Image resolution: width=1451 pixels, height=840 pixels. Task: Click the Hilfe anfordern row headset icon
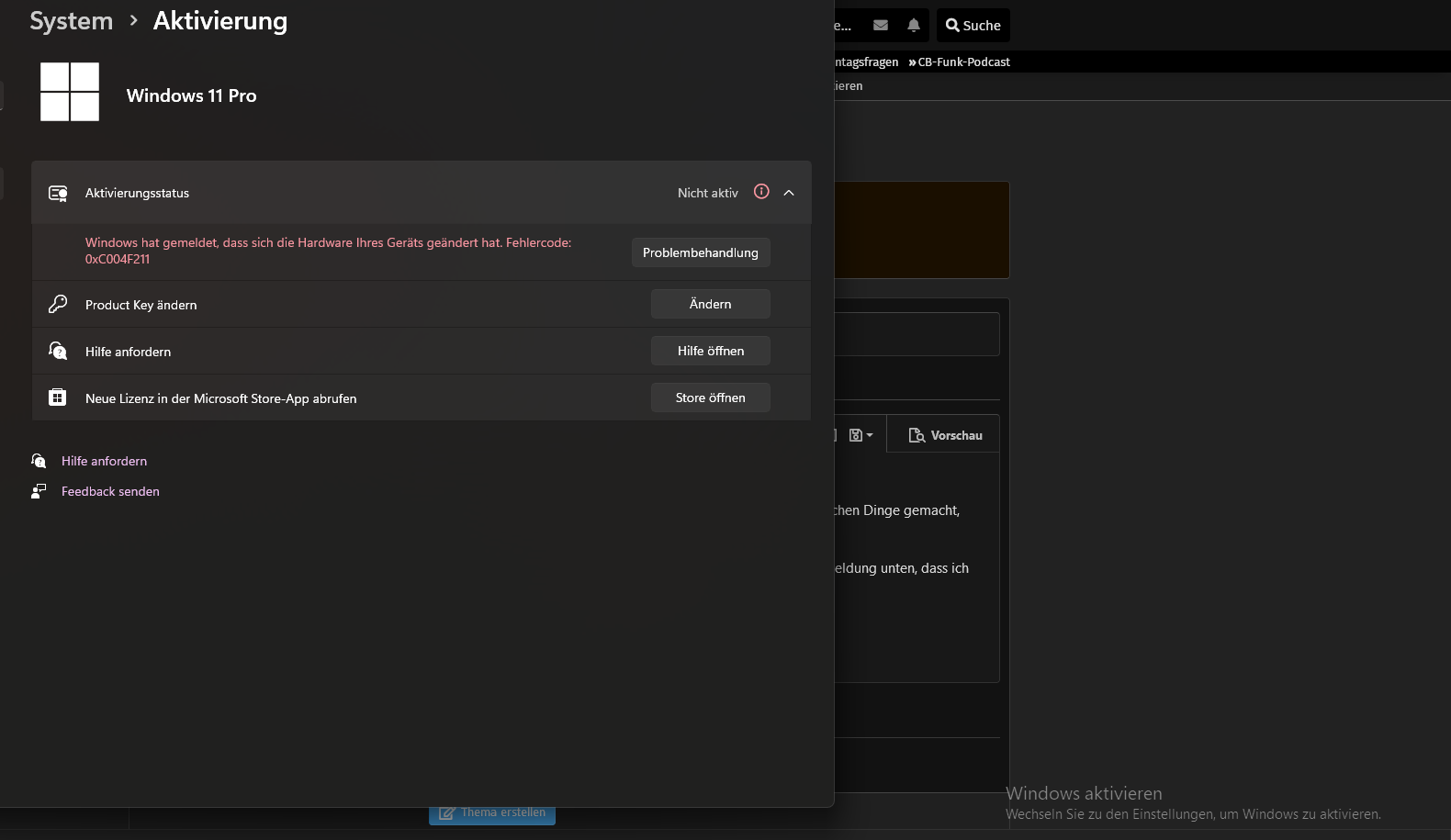pyautogui.click(x=58, y=351)
